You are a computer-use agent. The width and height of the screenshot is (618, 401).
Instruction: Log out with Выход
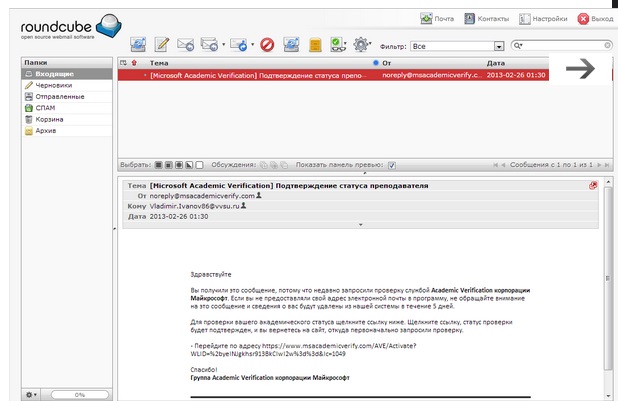coord(595,19)
